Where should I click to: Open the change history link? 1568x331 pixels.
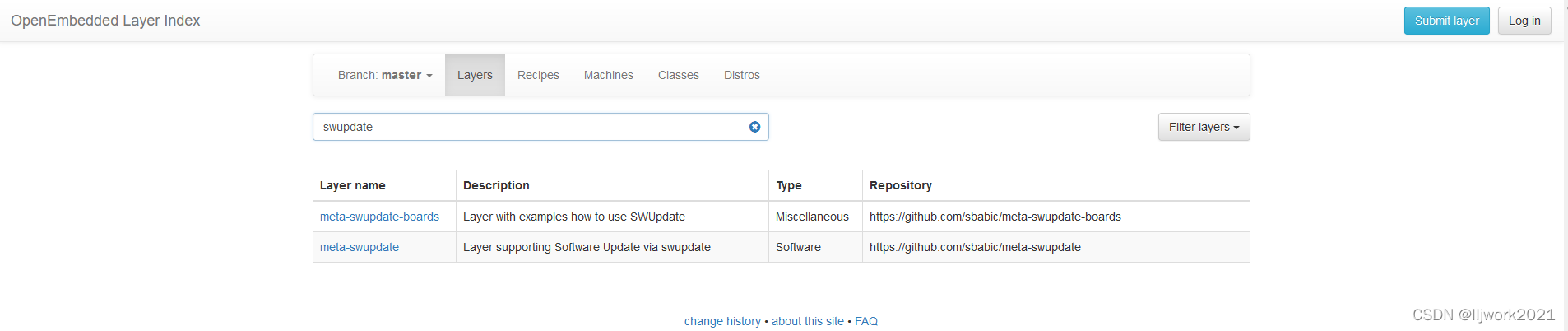point(722,321)
